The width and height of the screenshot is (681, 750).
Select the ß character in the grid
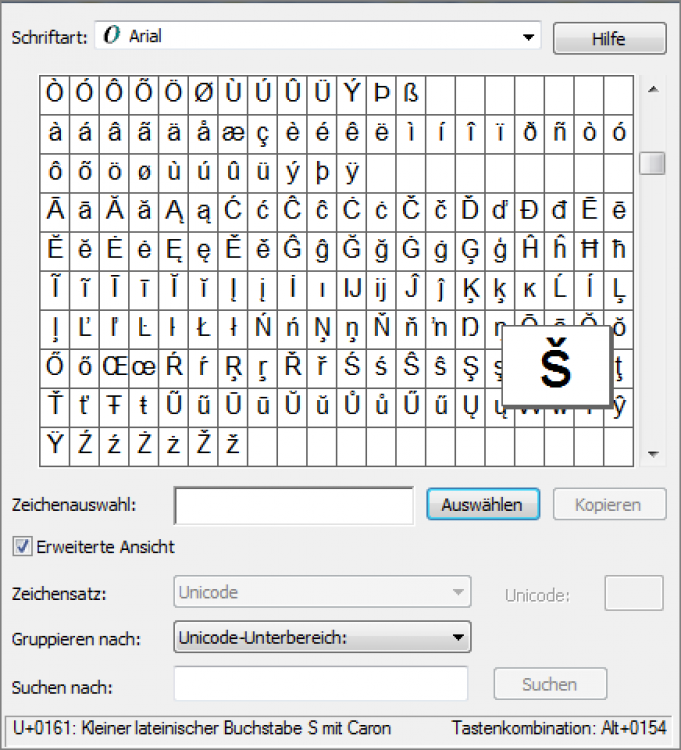411,94
